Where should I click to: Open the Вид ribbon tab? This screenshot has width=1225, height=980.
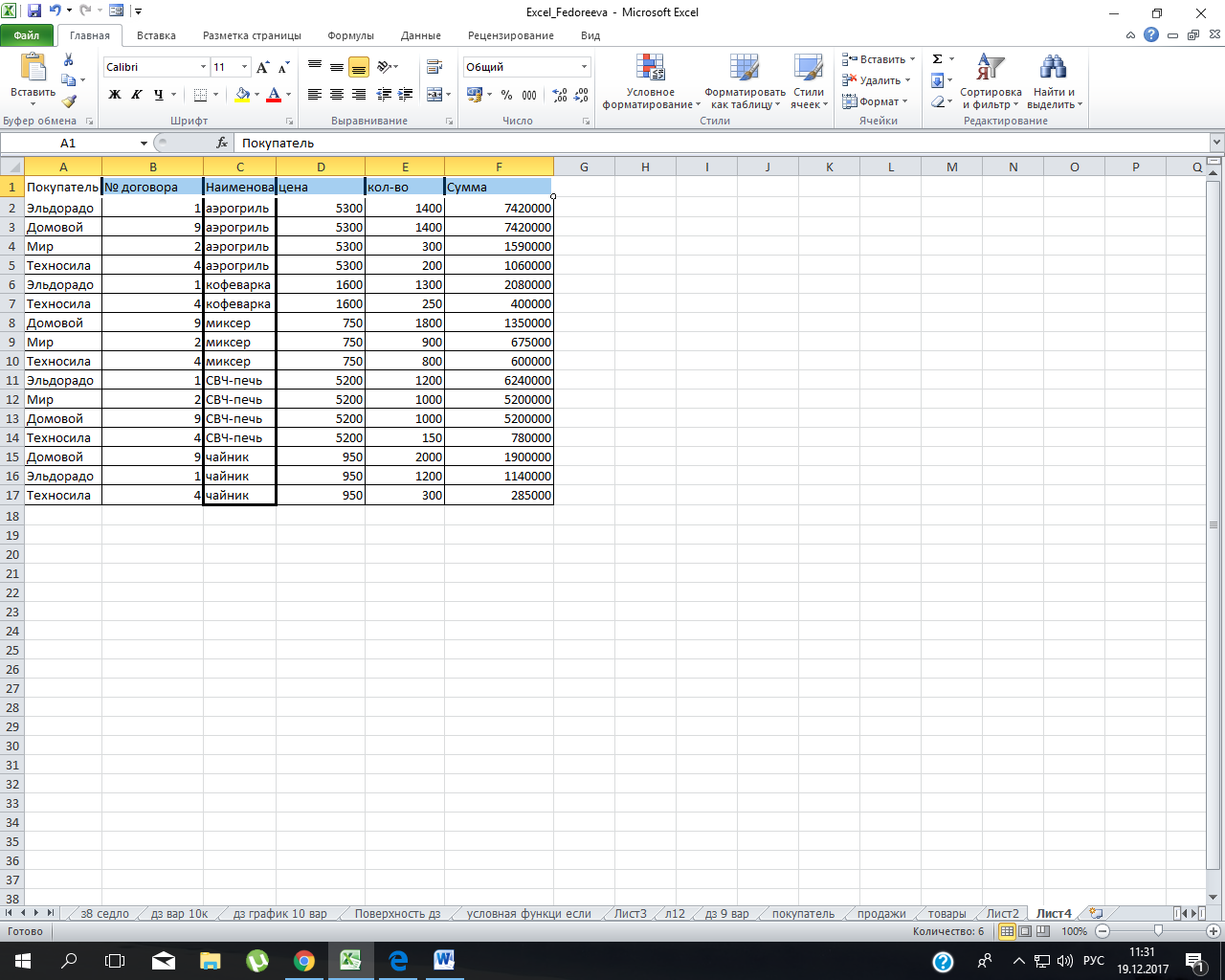(590, 35)
